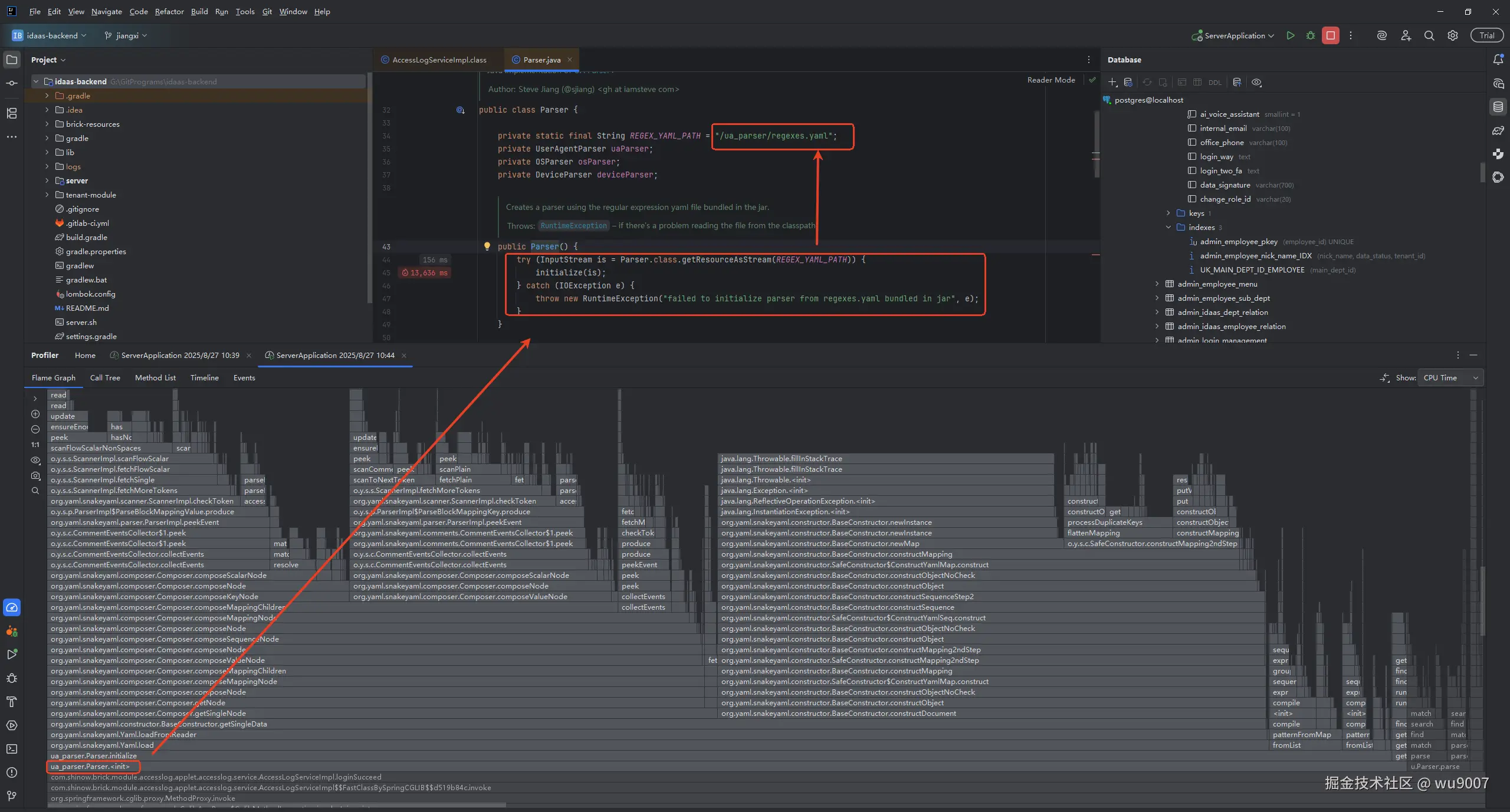Image resolution: width=1510 pixels, height=812 pixels.
Task: Click the Trial button
Action: [x=1487, y=35]
